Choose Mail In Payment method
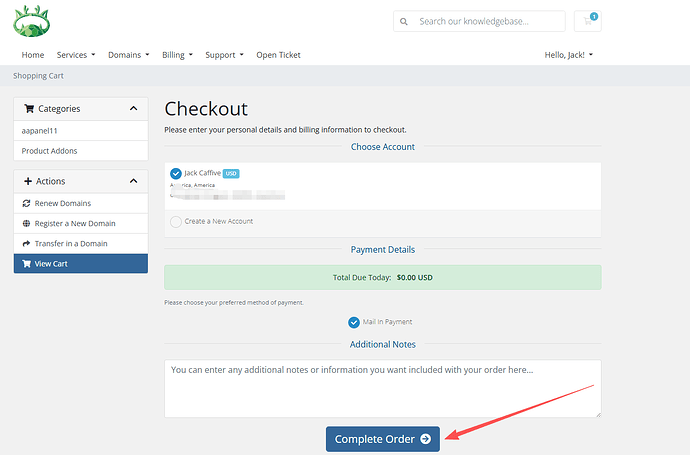Image resolution: width=690 pixels, height=455 pixels. [x=354, y=322]
